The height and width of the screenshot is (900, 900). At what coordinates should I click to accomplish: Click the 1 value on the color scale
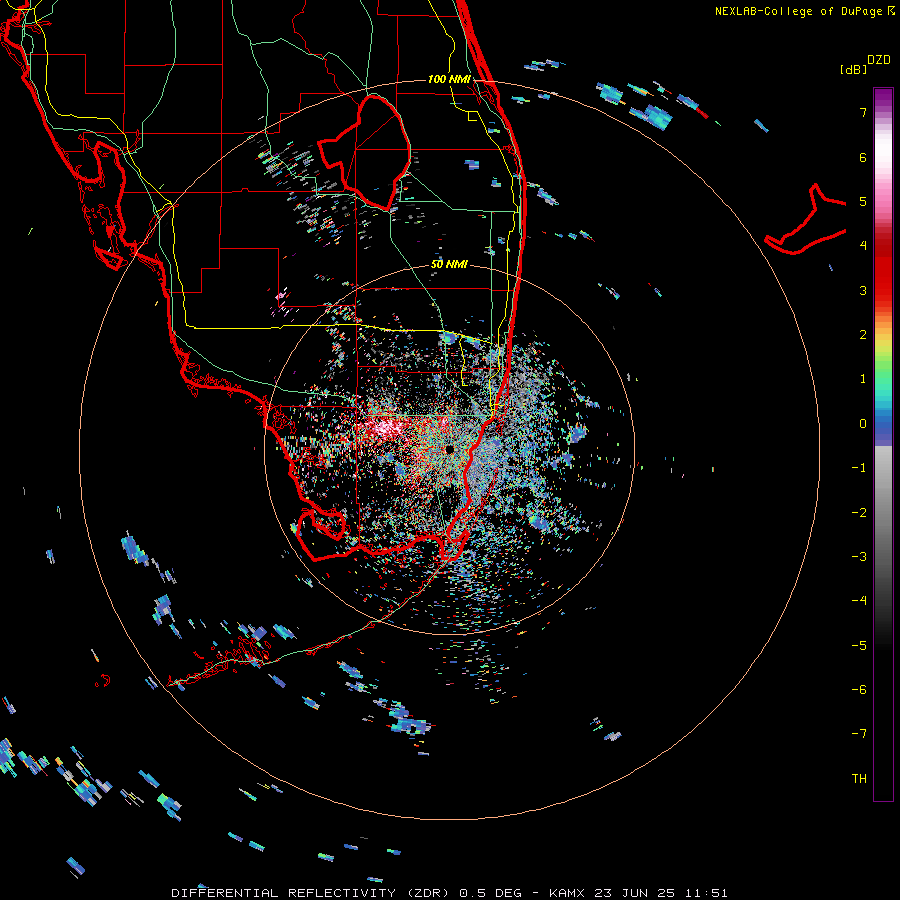pos(863,379)
